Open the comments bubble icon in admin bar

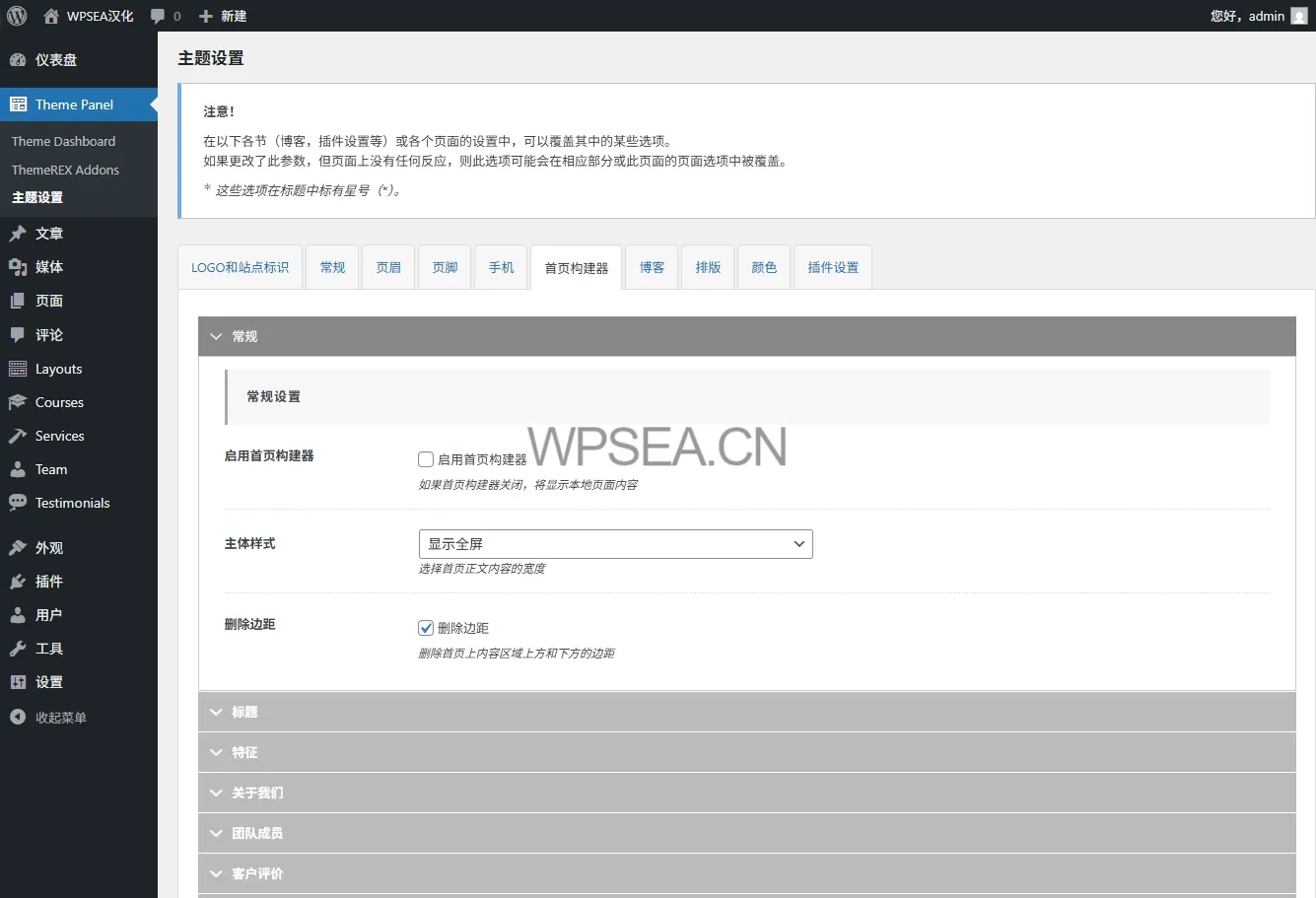coord(158,16)
